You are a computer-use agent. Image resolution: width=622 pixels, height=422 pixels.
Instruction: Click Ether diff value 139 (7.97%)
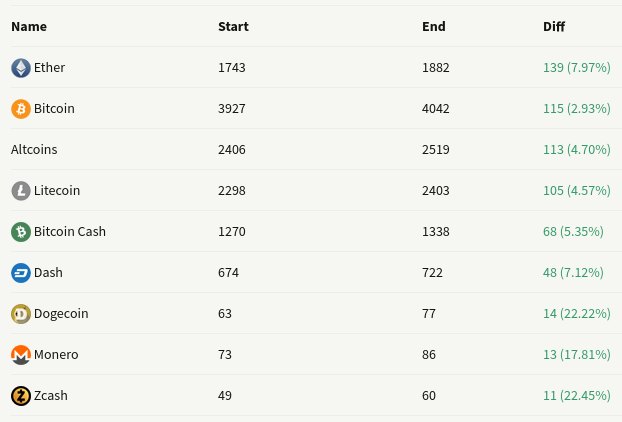pos(577,67)
